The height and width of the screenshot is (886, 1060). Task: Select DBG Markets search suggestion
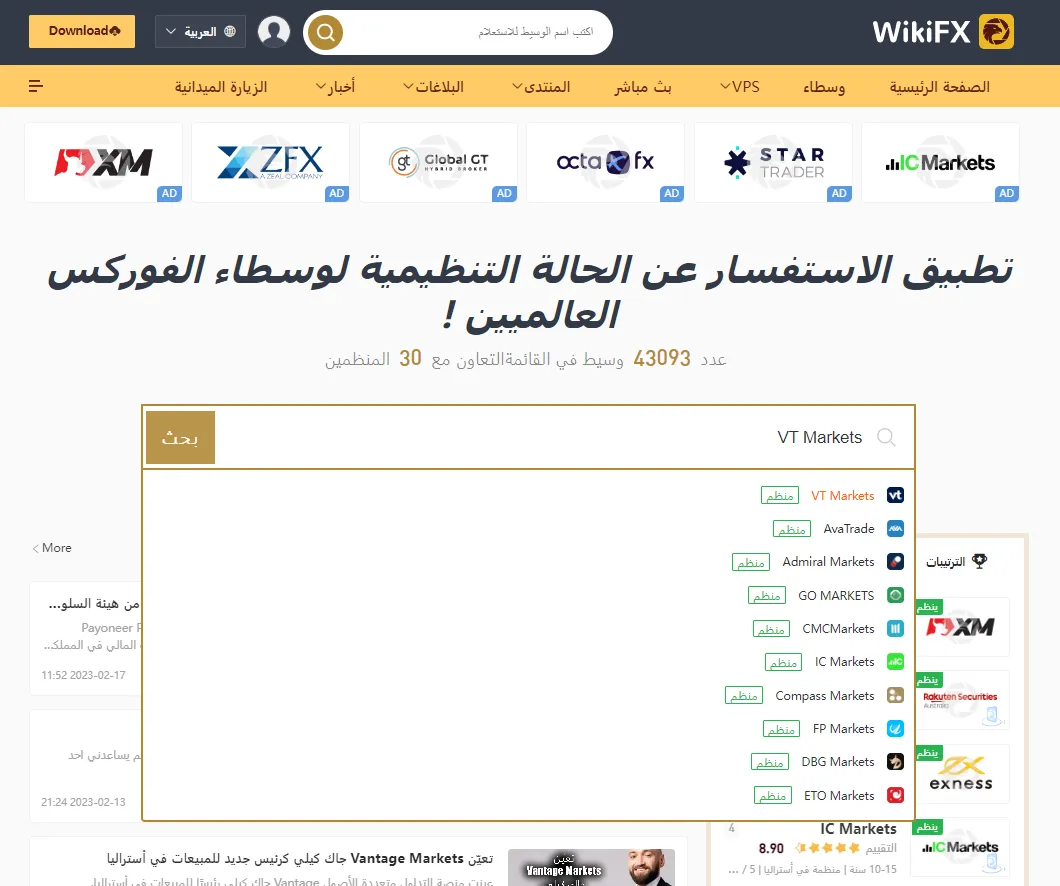click(x=838, y=762)
